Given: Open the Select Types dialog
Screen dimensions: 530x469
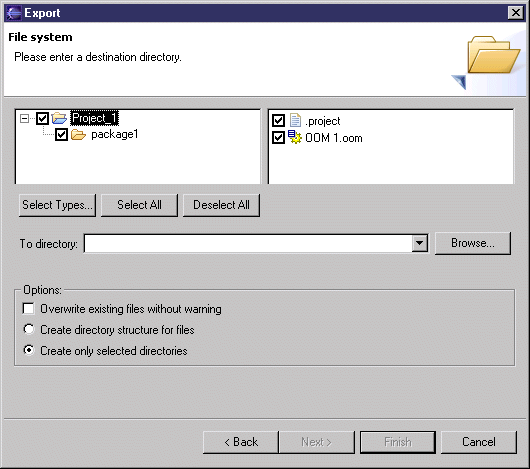Looking at the screenshot, I should point(57,205).
